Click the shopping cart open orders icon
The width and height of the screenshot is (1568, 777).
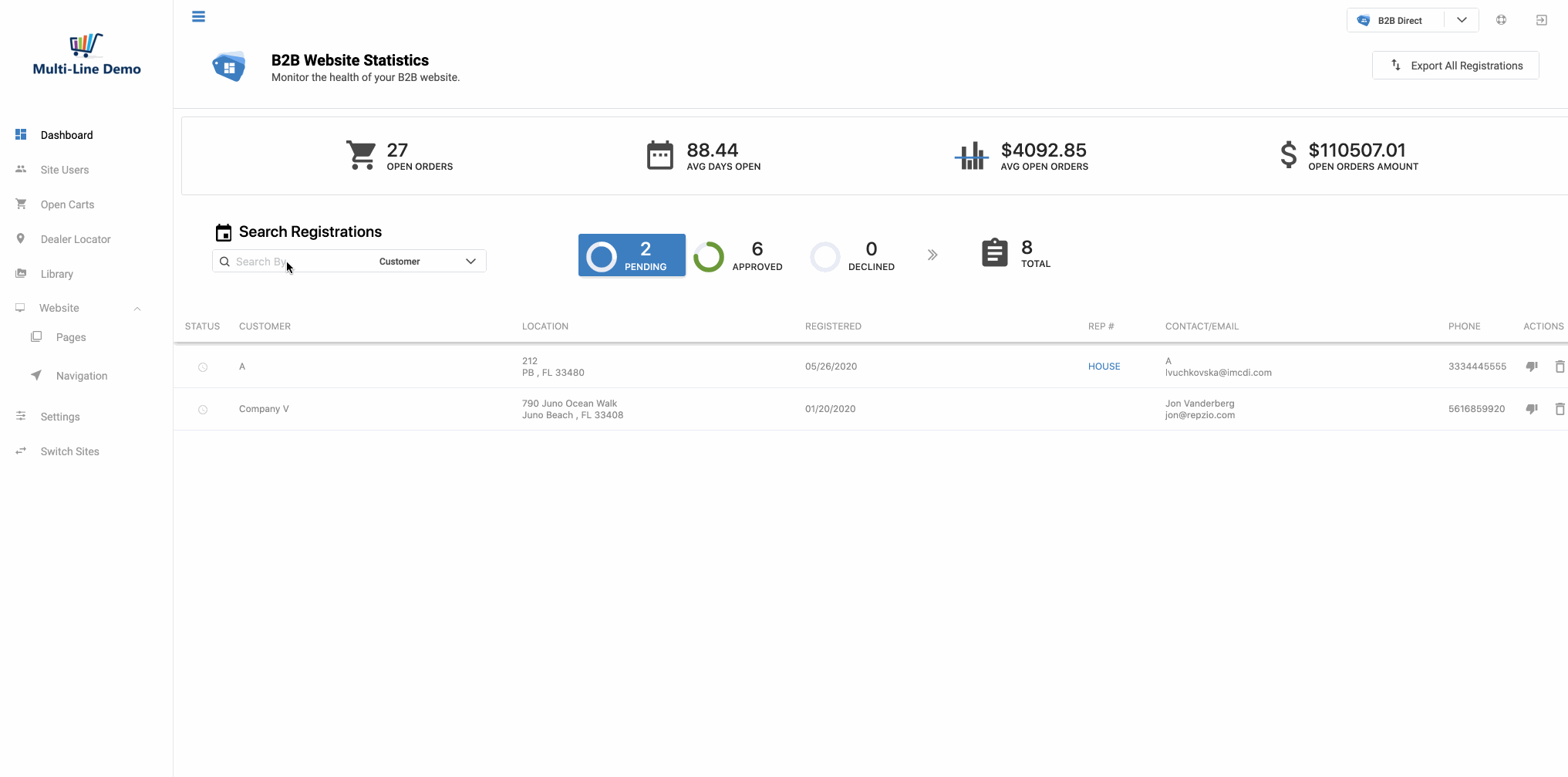pos(361,155)
